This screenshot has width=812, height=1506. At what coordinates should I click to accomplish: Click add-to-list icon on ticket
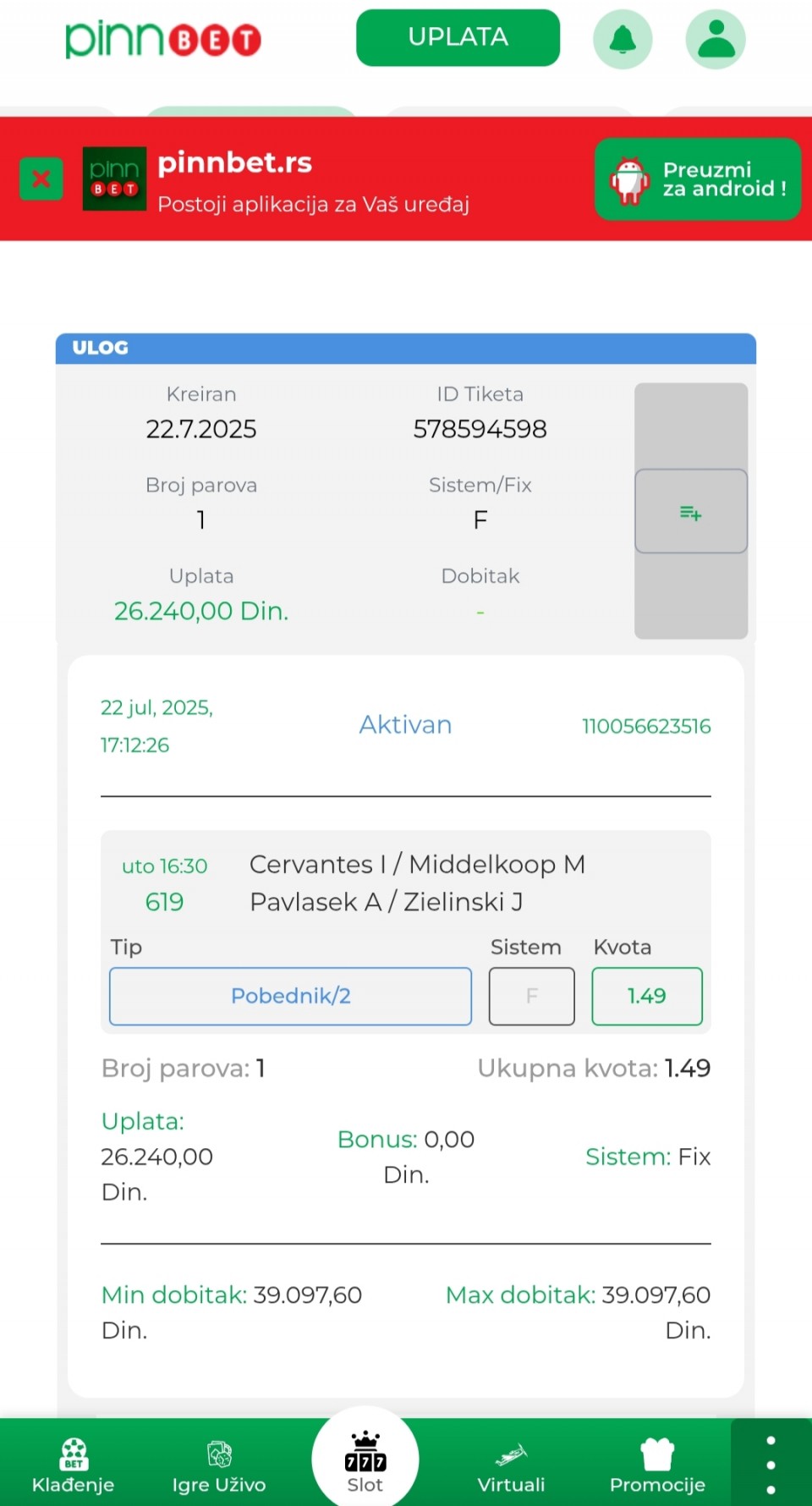click(691, 511)
